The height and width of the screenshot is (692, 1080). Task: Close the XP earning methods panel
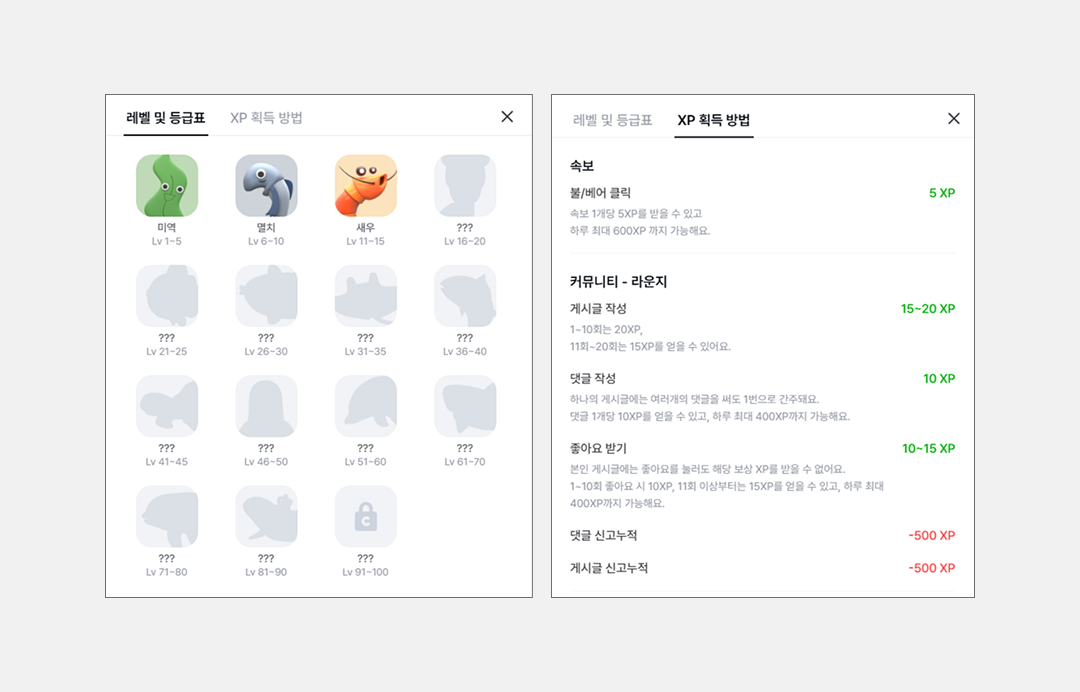(954, 118)
